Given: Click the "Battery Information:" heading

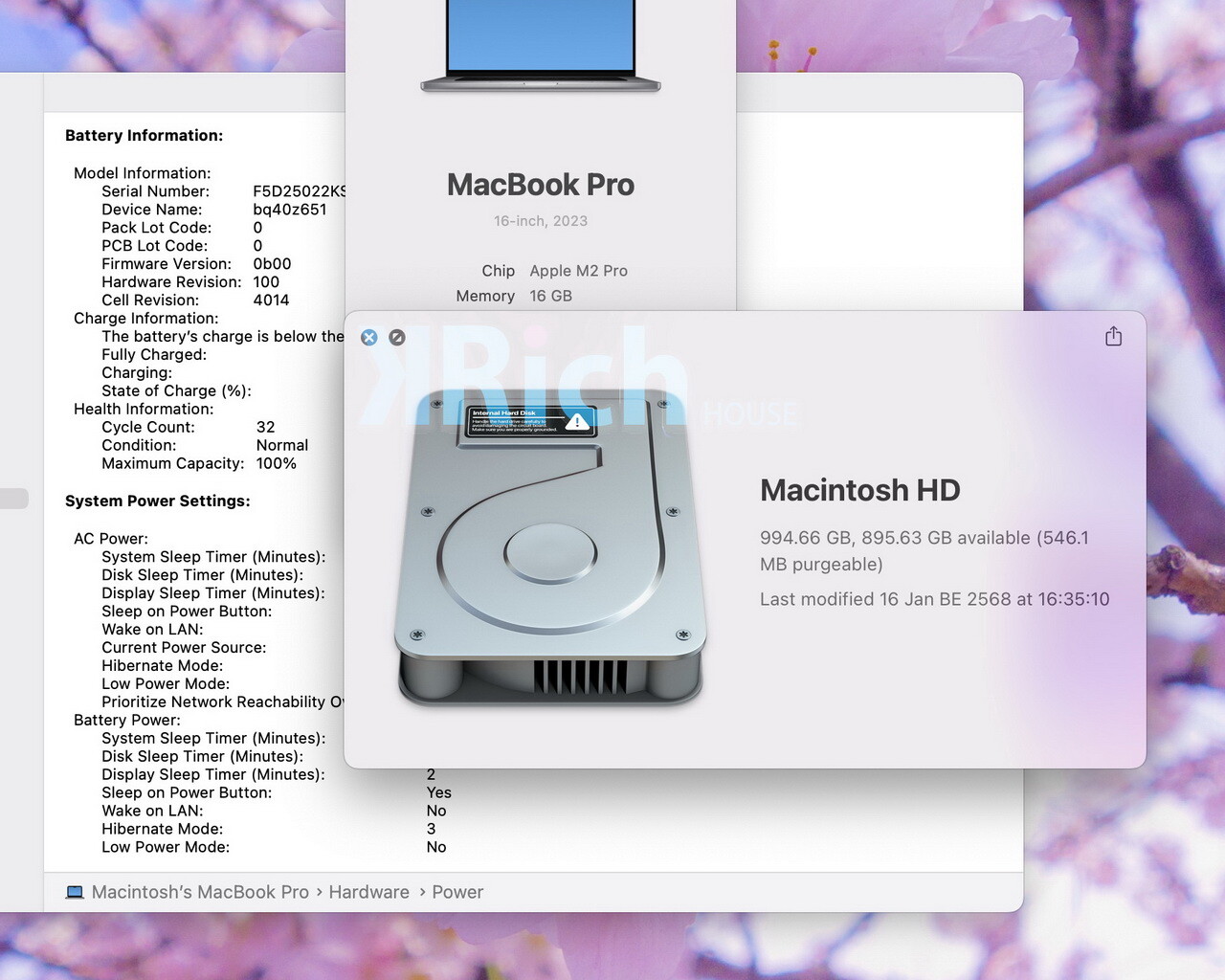Looking at the screenshot, I should point(144,136).
